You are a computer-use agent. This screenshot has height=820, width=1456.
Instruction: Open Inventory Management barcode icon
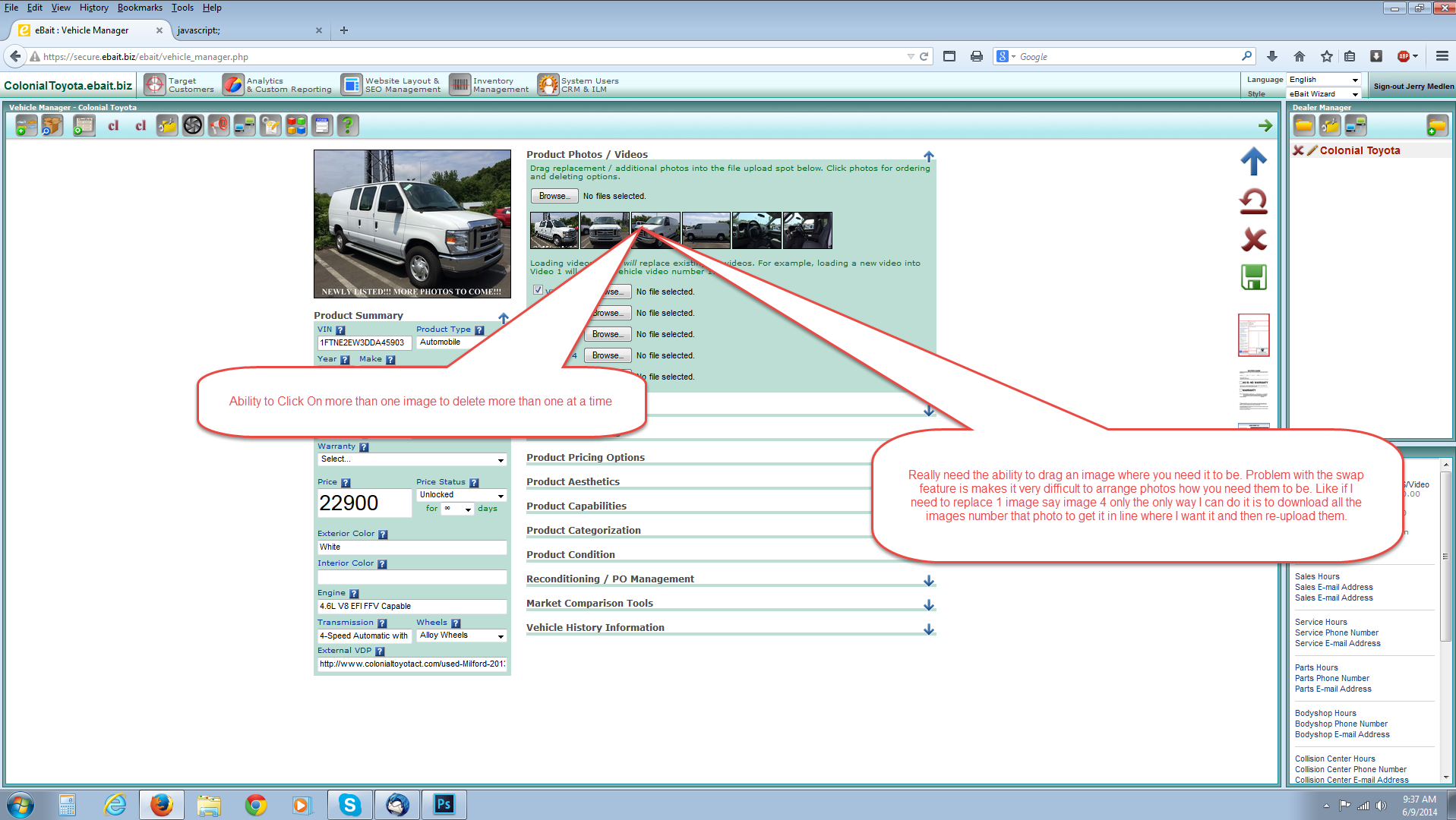pyautogui.click(x=460, y=85)
